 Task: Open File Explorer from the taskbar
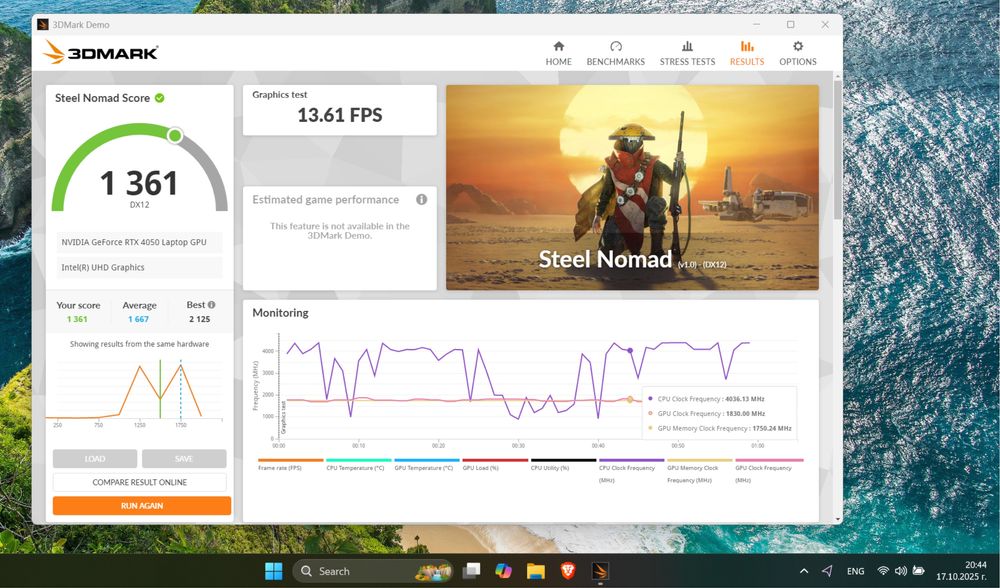tap(536, 571)
